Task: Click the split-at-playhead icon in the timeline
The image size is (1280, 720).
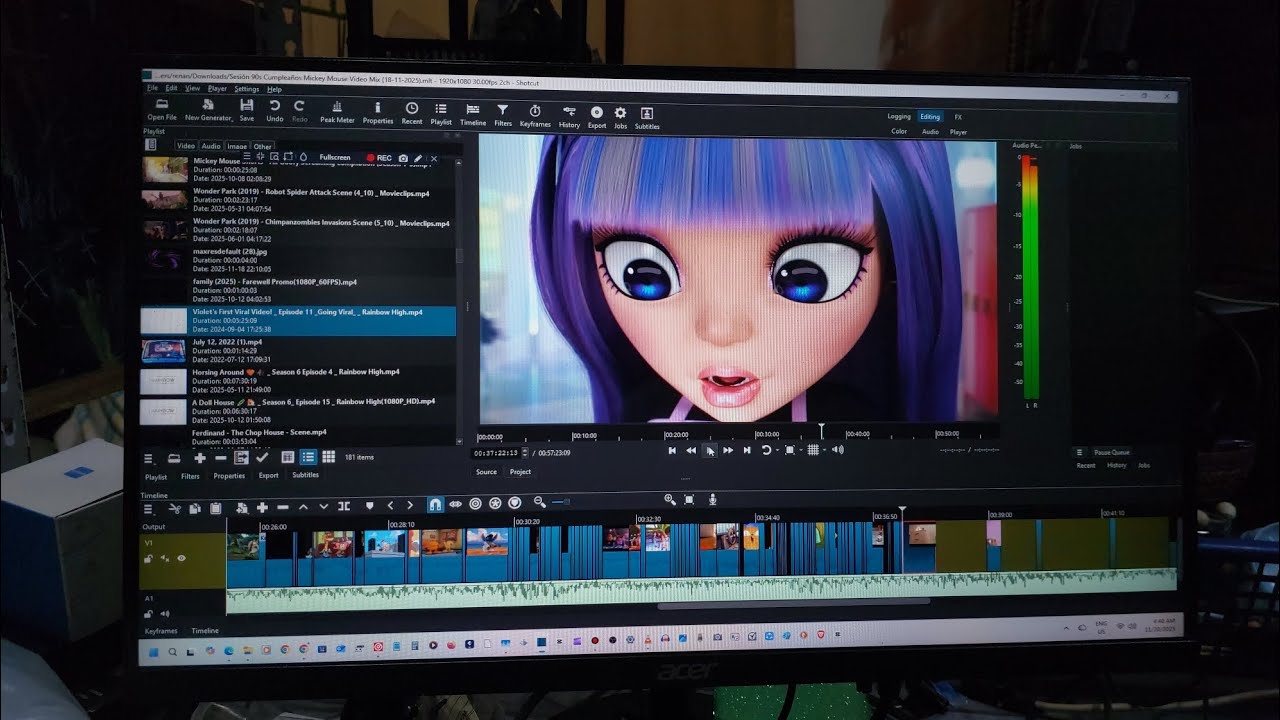Action: tap(345, 506)
